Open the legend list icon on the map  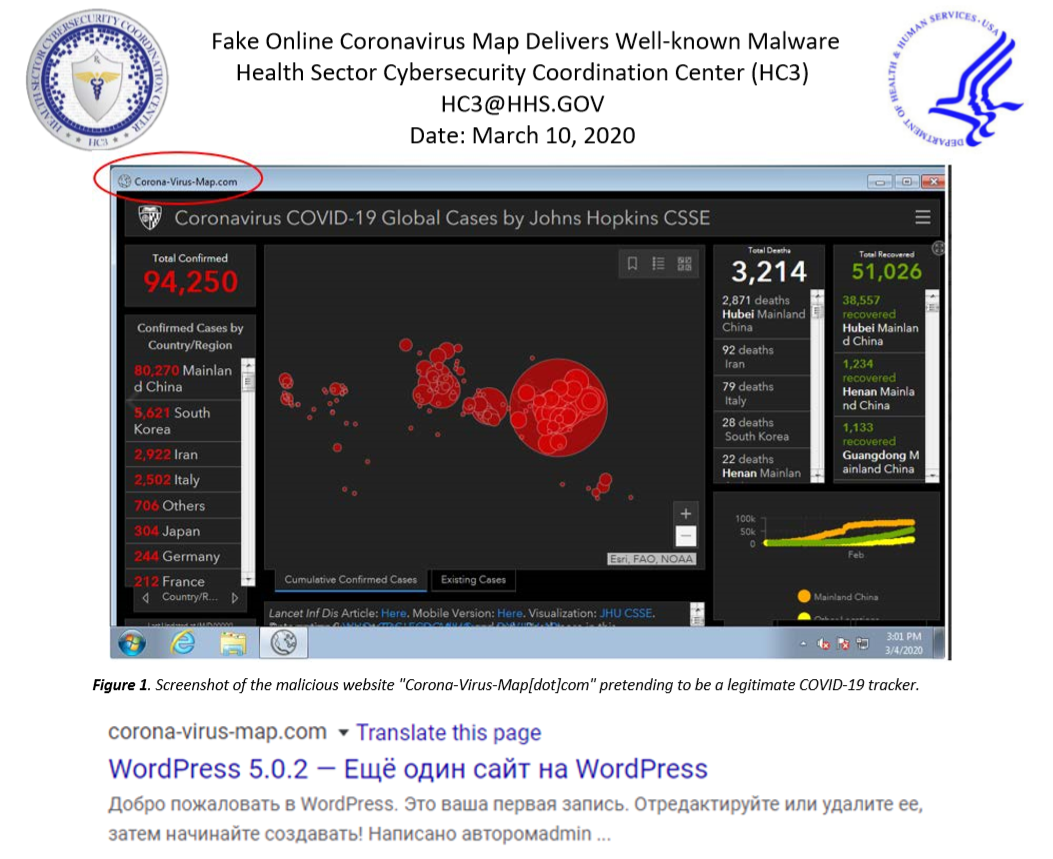658,263
